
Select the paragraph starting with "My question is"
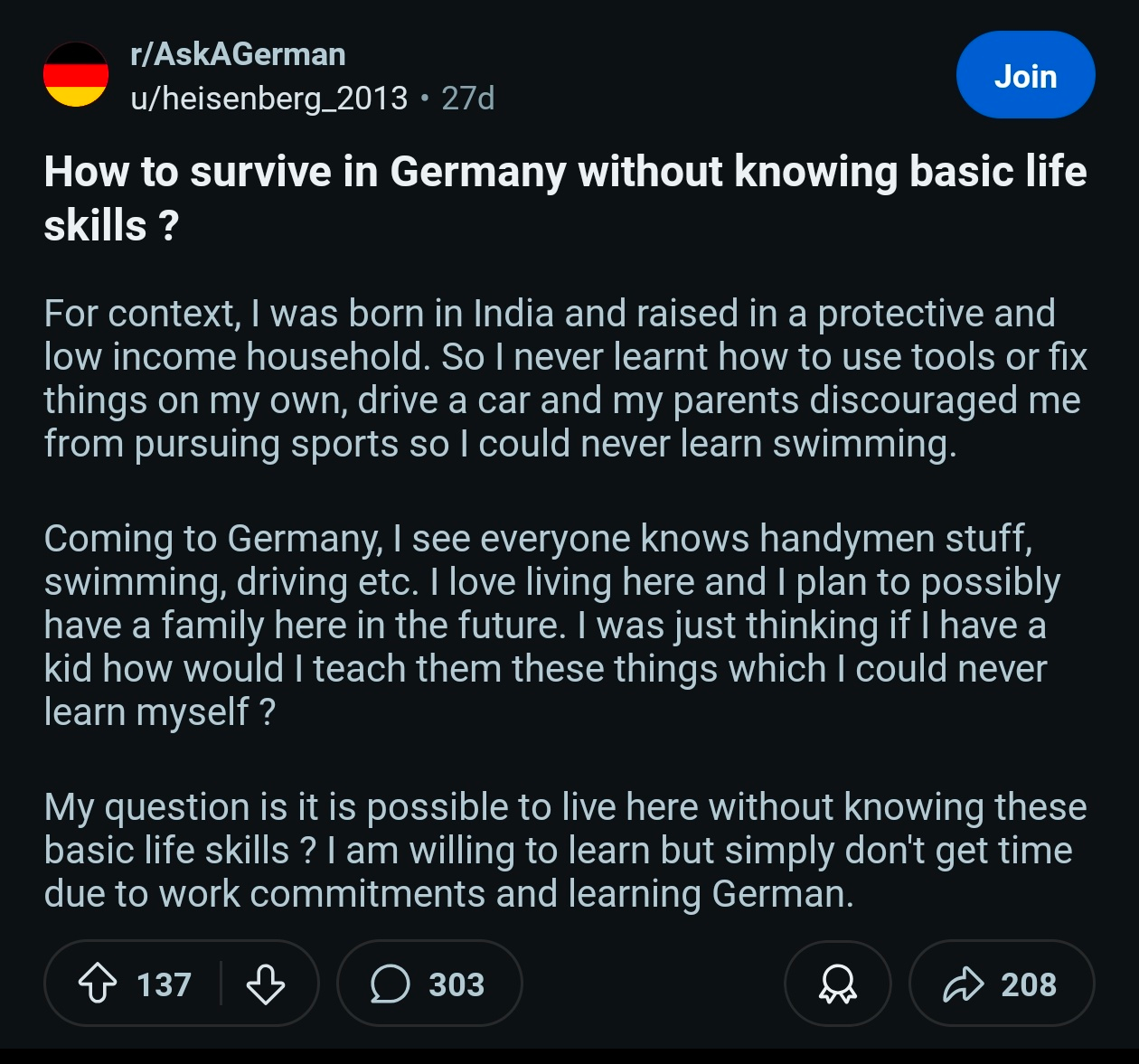565,851
